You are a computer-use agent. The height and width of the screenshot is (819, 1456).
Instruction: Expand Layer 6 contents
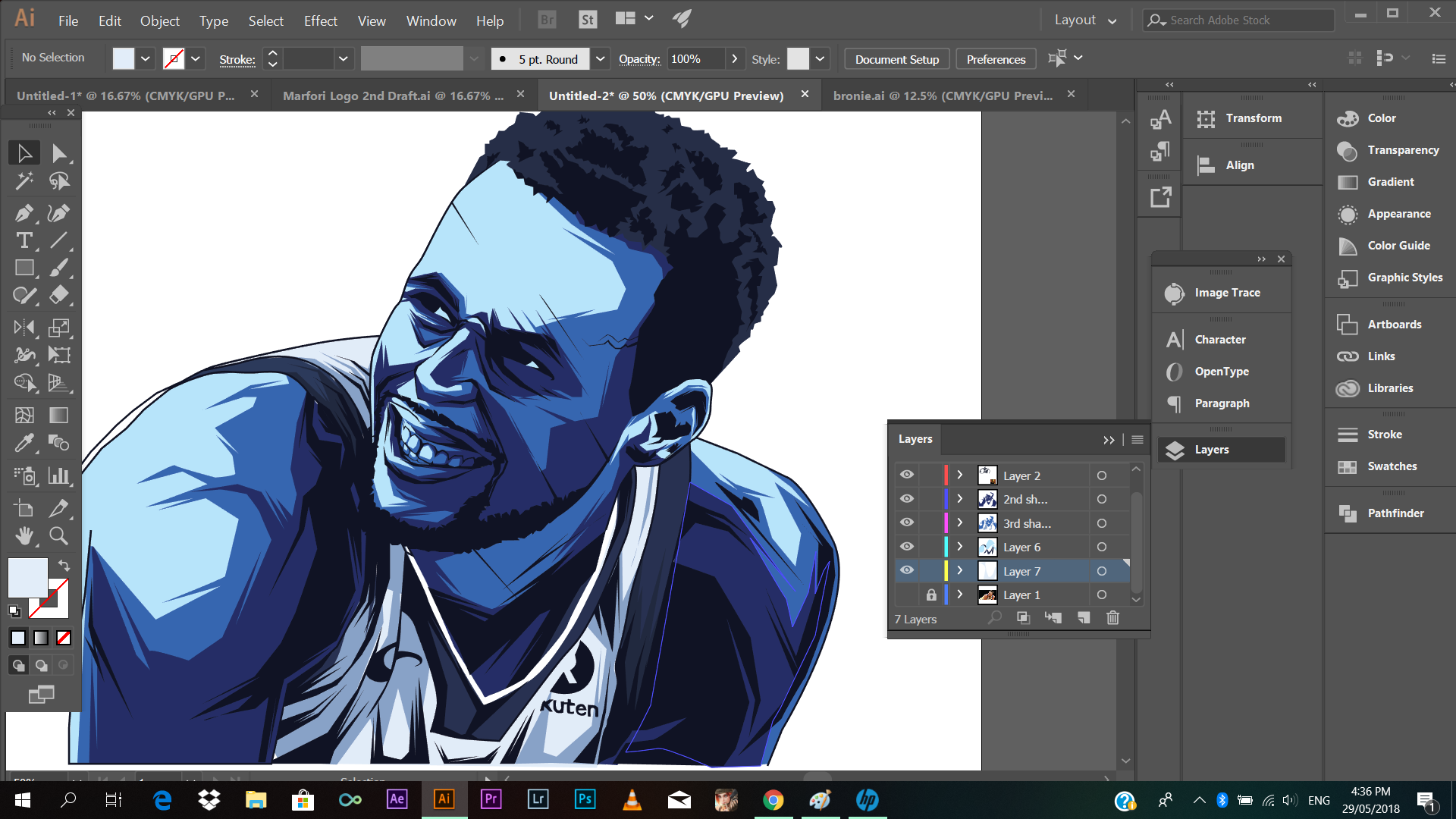click(960, 547)
